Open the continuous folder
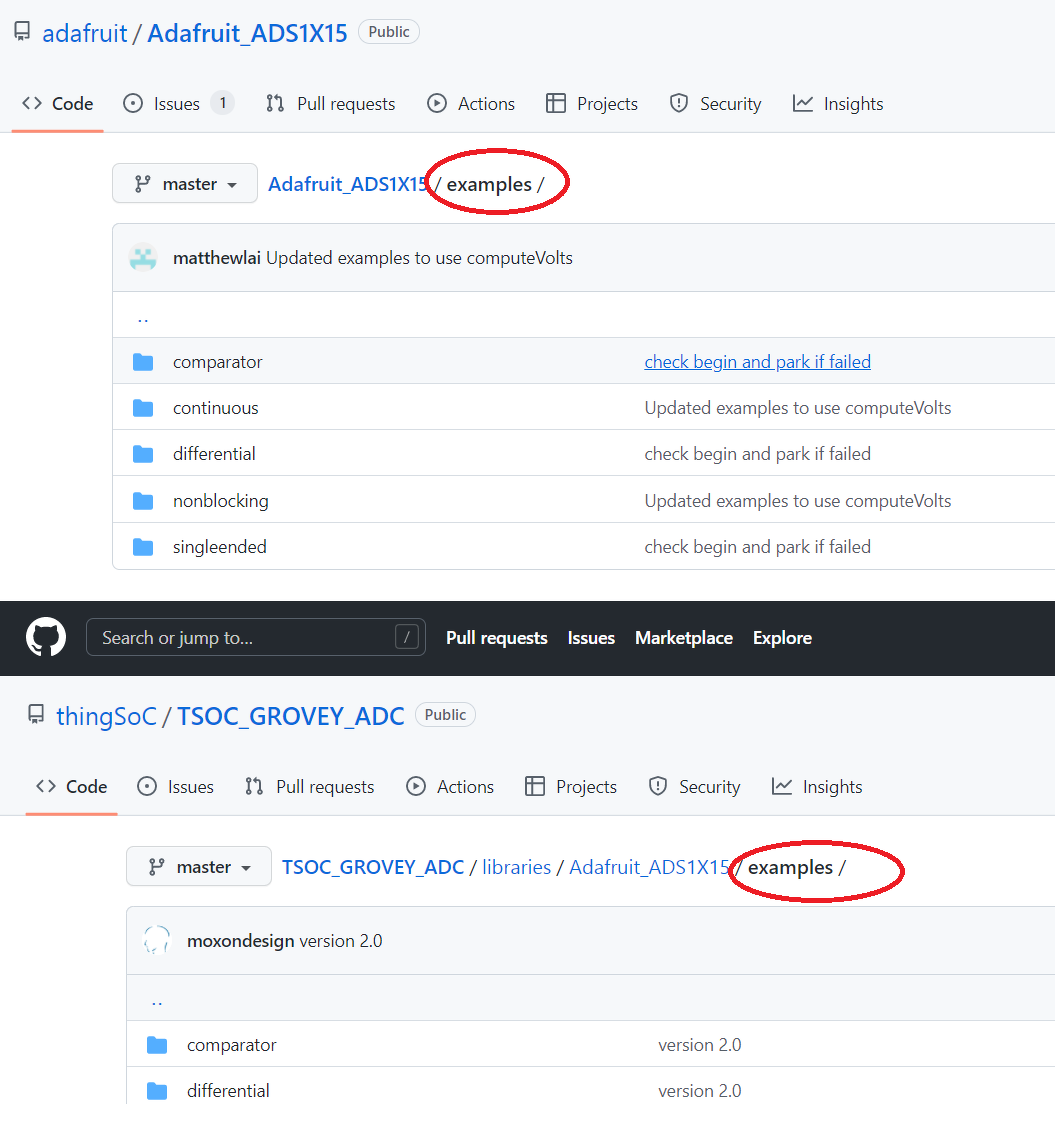Viewport: 1055px width, 1132px height. click(215, 408)
